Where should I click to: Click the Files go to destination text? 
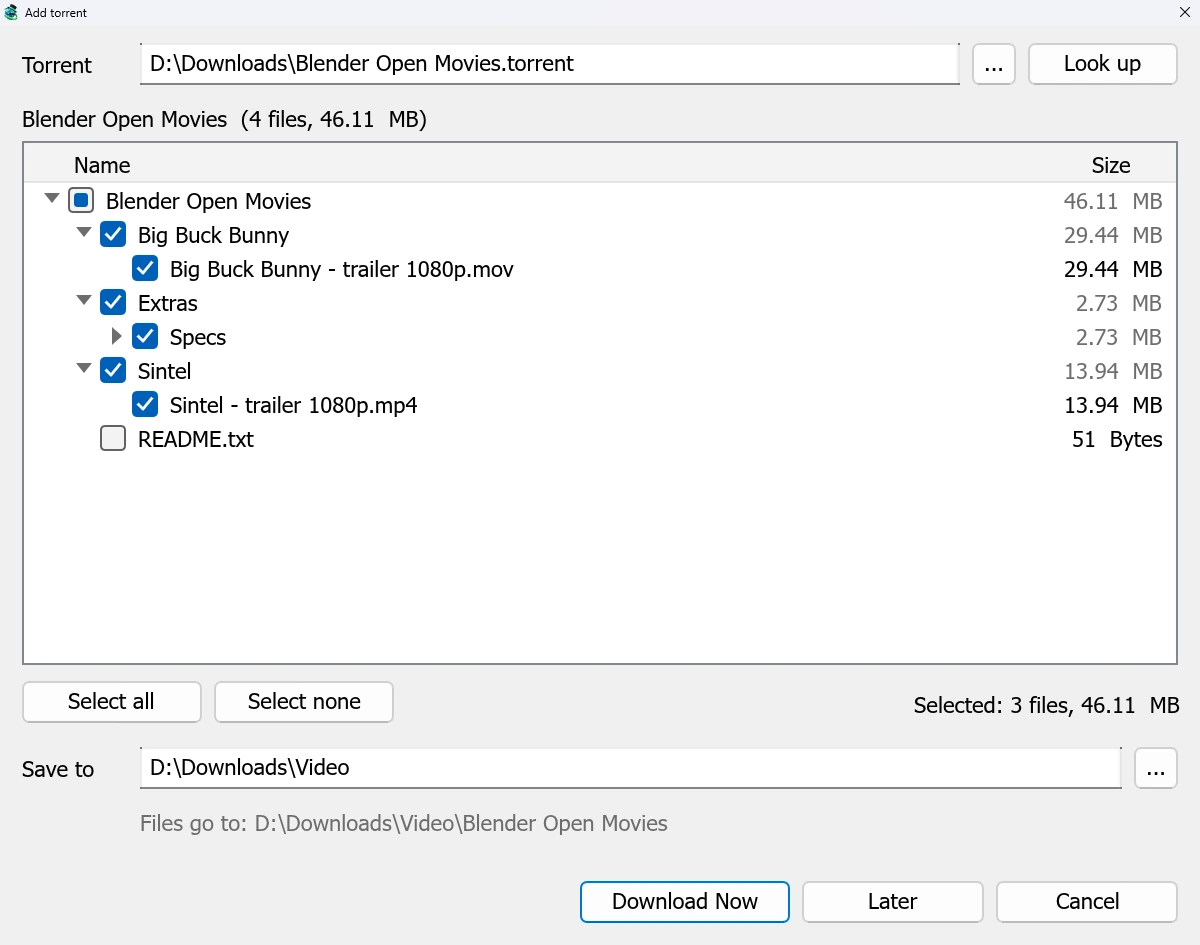[404, 824]
